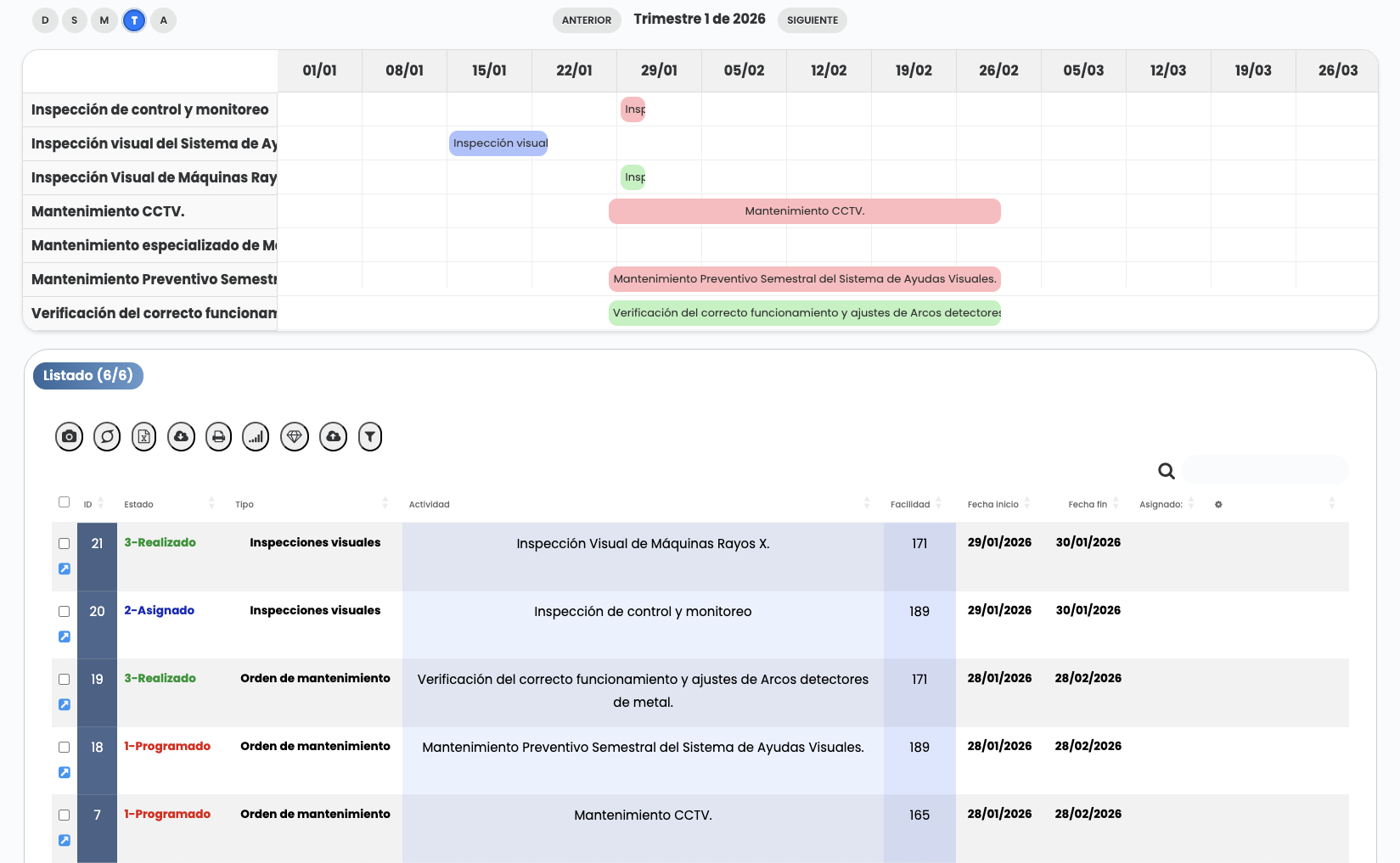Go to next quarter with SIGUIENTE

click(812, 20)
